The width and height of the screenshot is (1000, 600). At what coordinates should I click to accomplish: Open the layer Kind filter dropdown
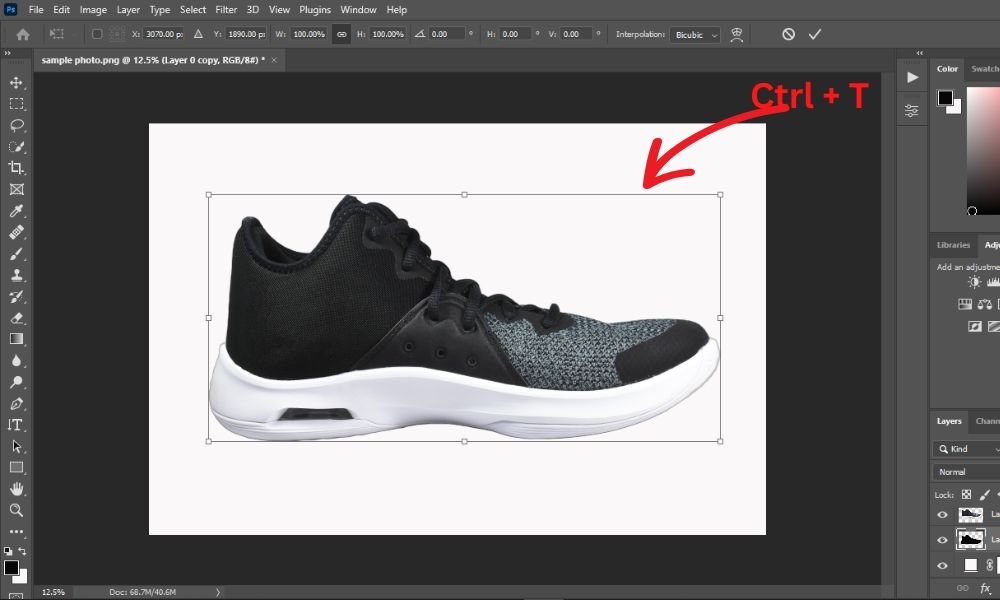pos(966,449)
